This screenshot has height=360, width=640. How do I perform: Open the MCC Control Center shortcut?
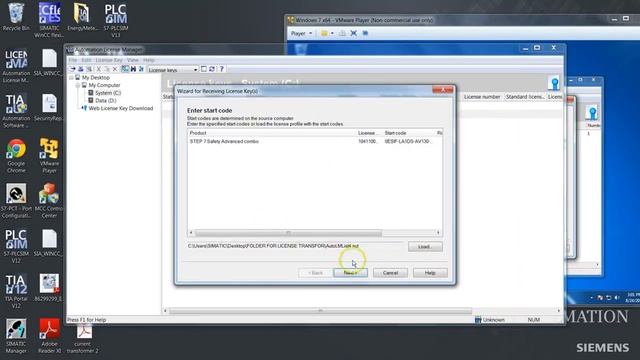pos(49,200)
